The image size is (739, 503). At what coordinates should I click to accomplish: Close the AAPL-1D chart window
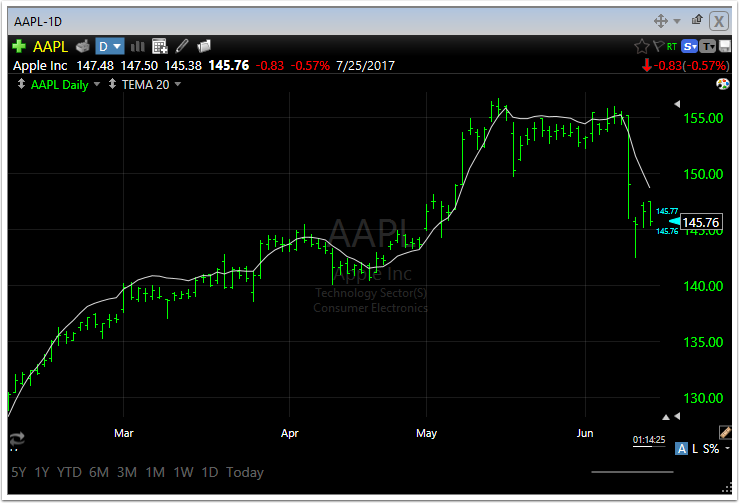point(719,21)
